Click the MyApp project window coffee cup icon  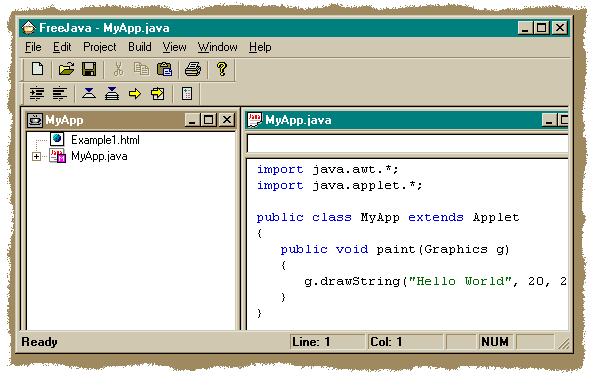34,120
